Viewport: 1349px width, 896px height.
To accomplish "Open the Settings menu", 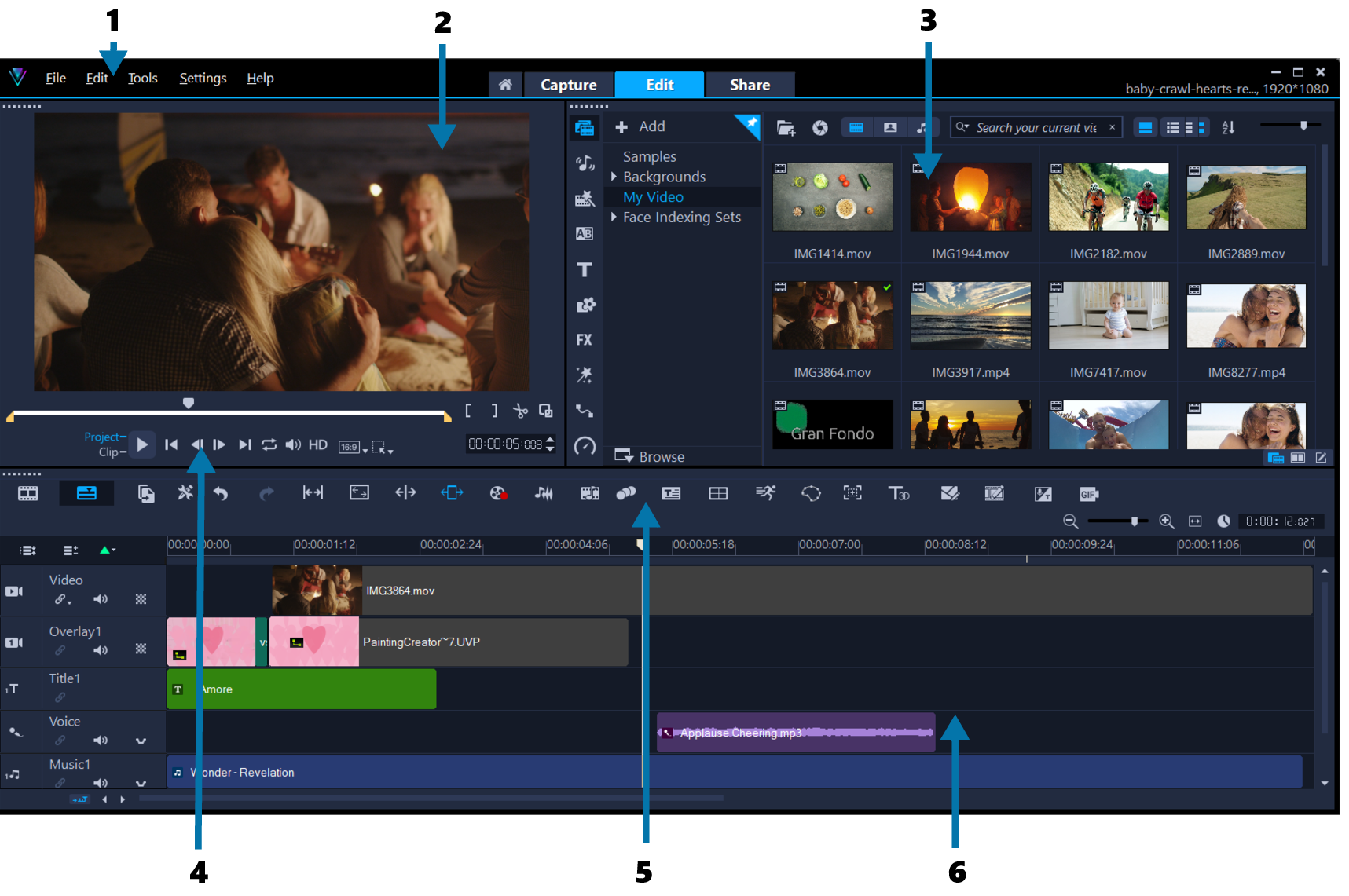I will coord(203,78).
